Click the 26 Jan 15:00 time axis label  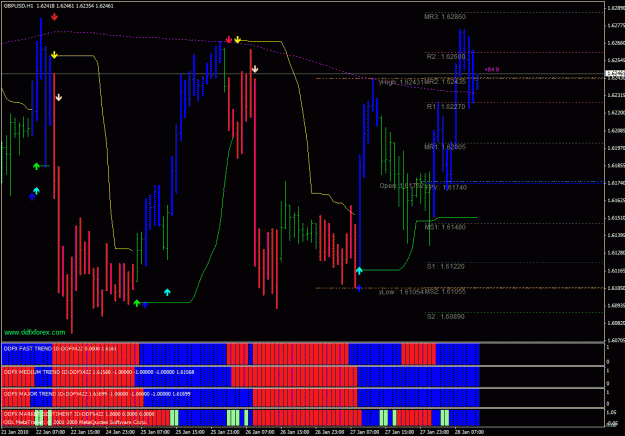pos(295,432)
